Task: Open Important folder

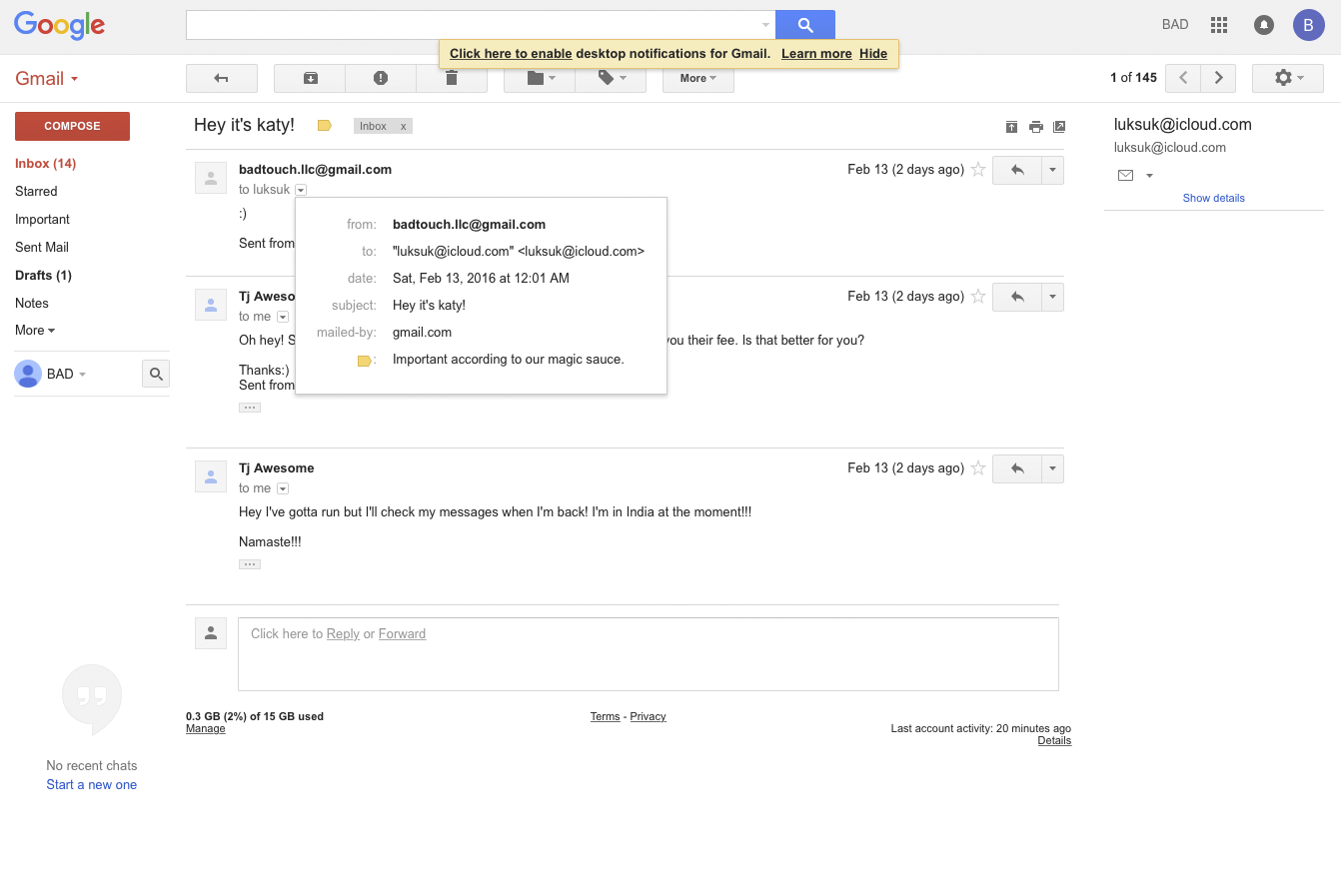Action: [x=42, y=220]
